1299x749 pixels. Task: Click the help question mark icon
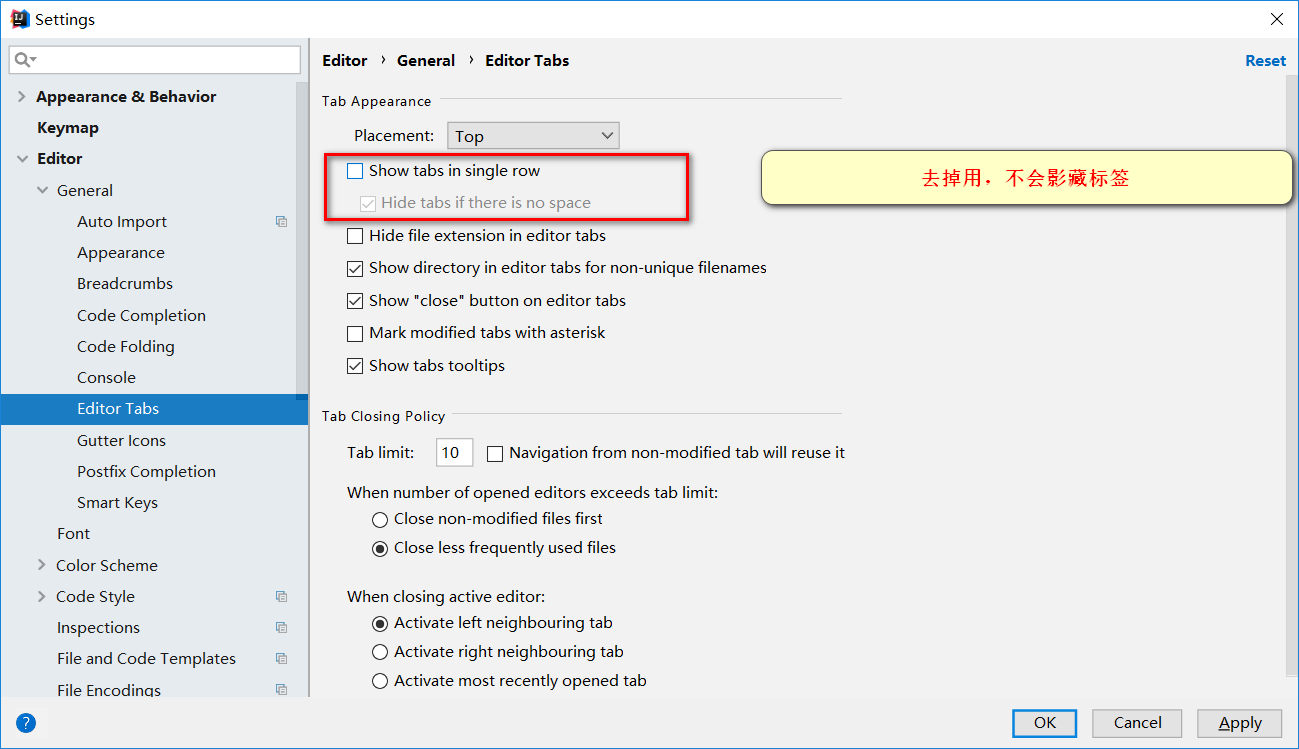tap(26, 722)
